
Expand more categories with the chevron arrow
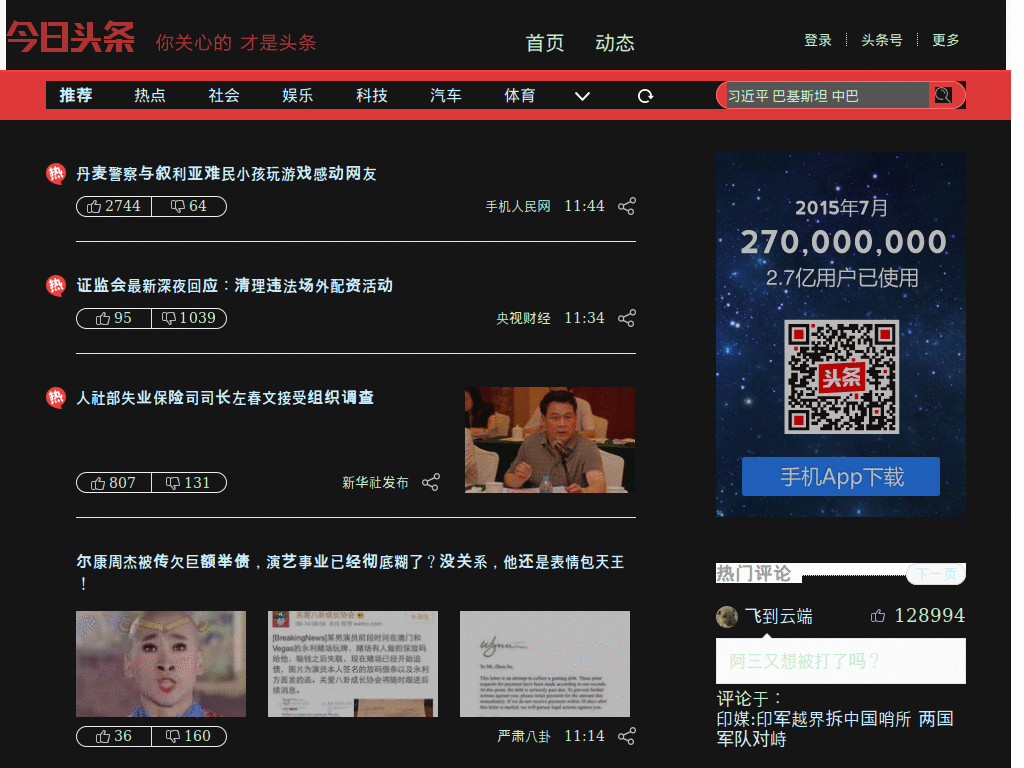[582, 96]
